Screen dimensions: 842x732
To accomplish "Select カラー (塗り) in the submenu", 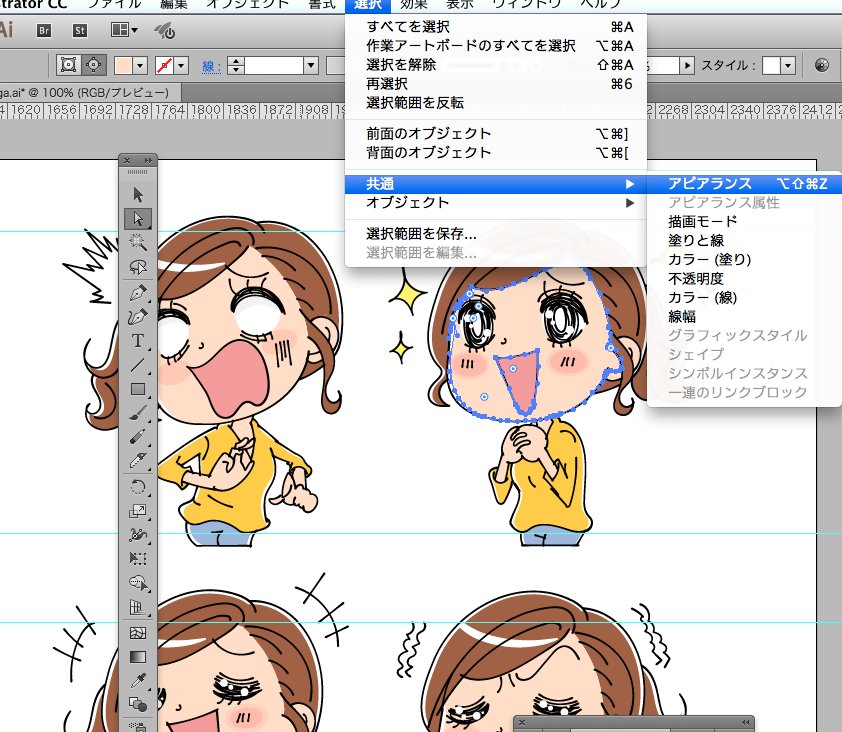I will (x=744, y=260).
